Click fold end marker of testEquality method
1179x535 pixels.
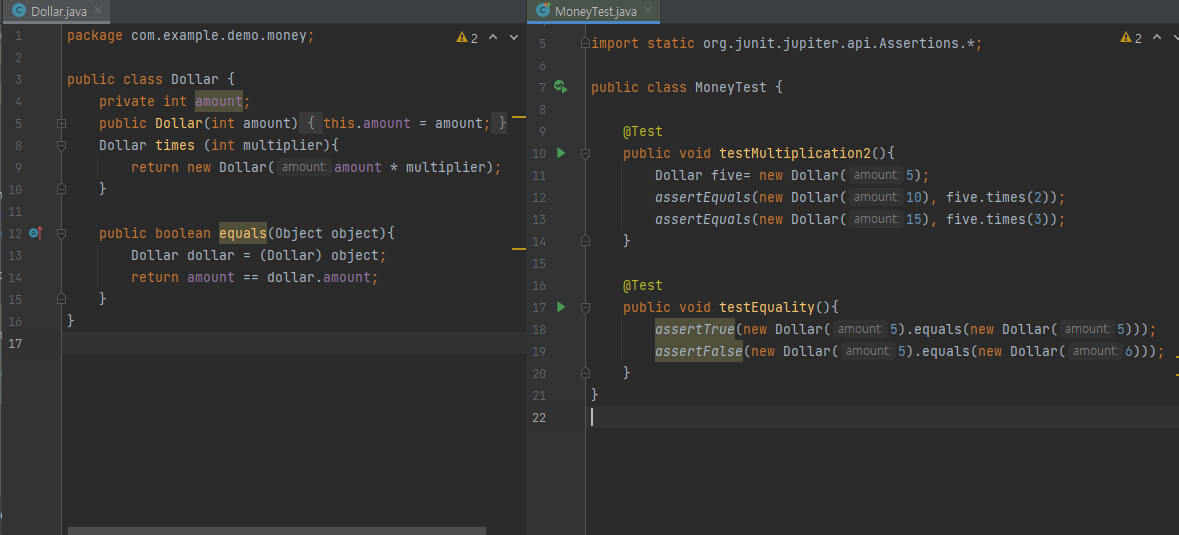tap(586, 373)
